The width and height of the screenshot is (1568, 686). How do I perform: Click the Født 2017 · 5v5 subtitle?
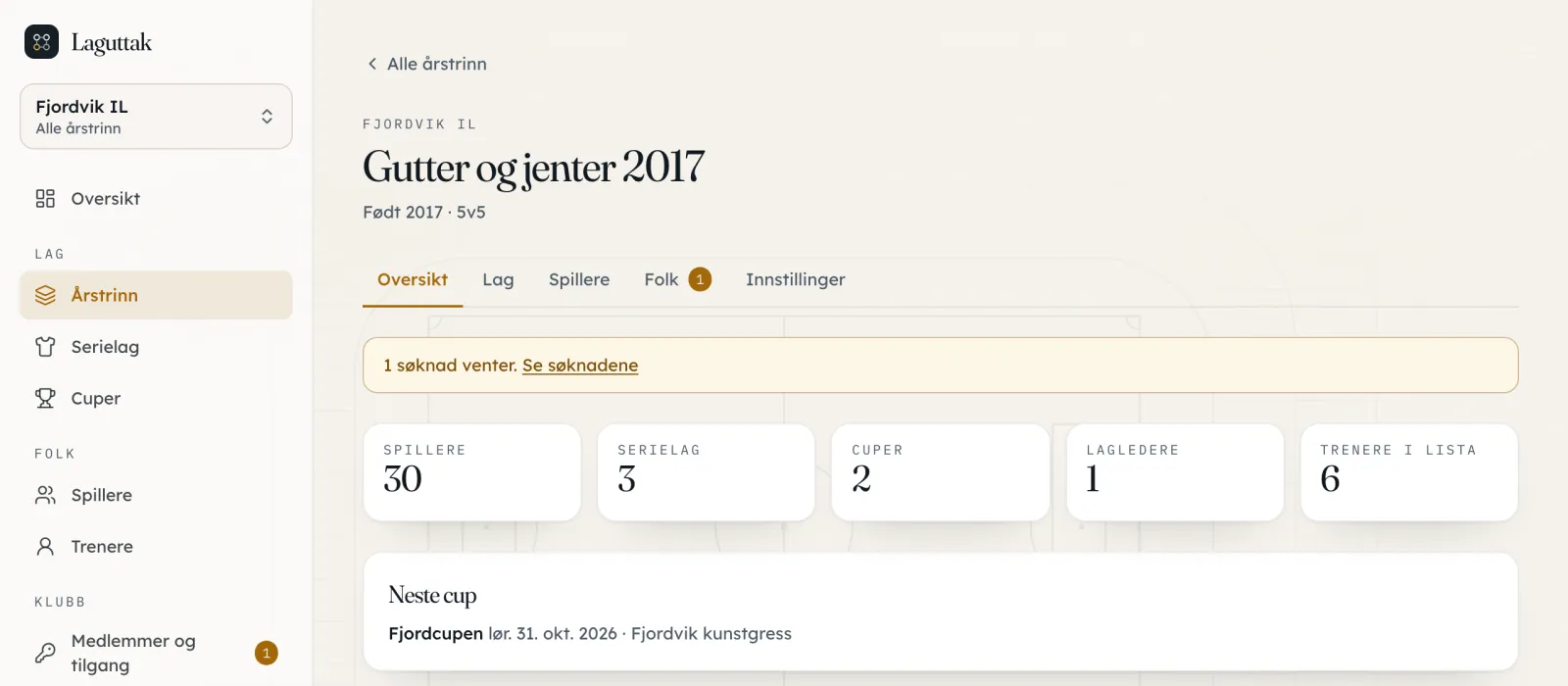pos(424,212)
